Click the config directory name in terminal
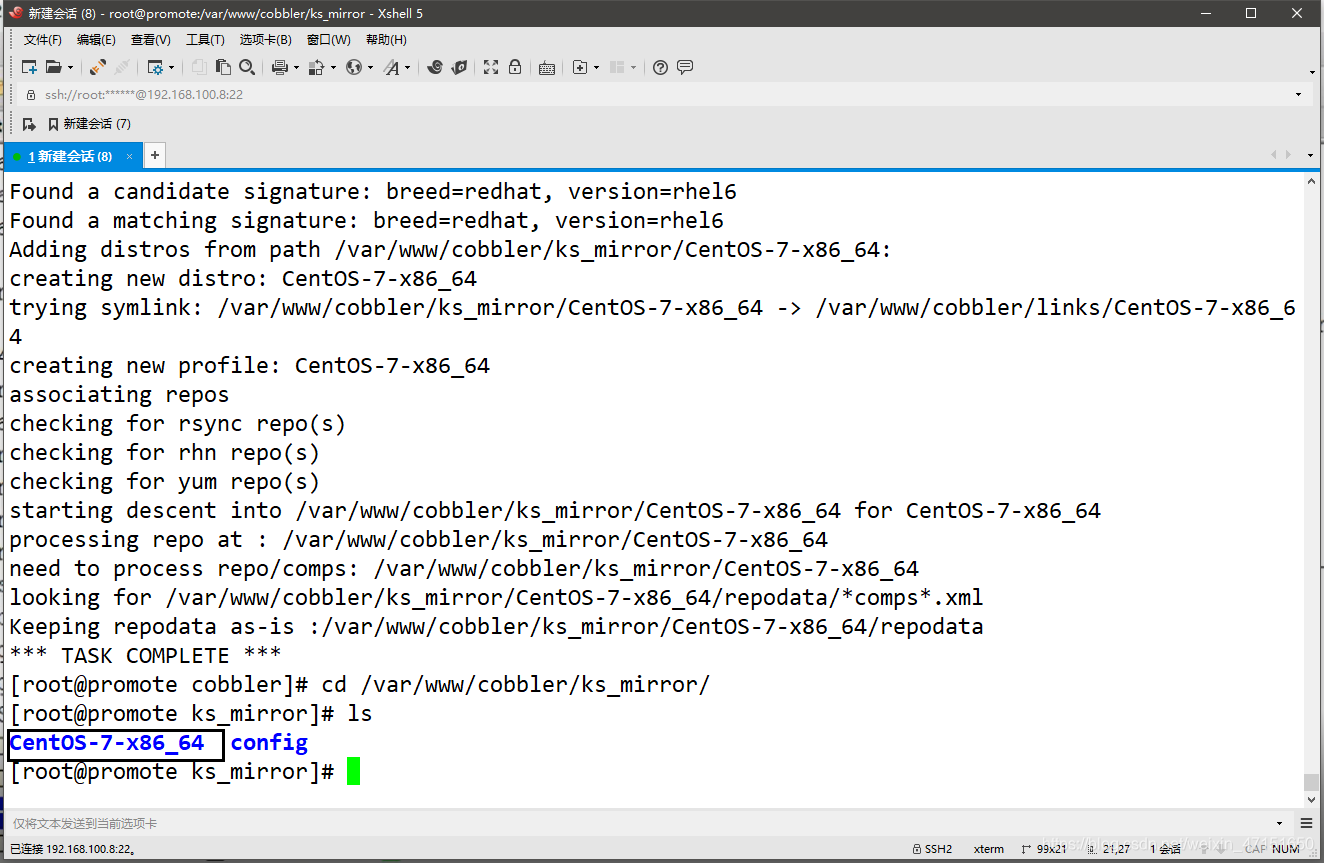The image size is (1324, 863). point(269,742)
